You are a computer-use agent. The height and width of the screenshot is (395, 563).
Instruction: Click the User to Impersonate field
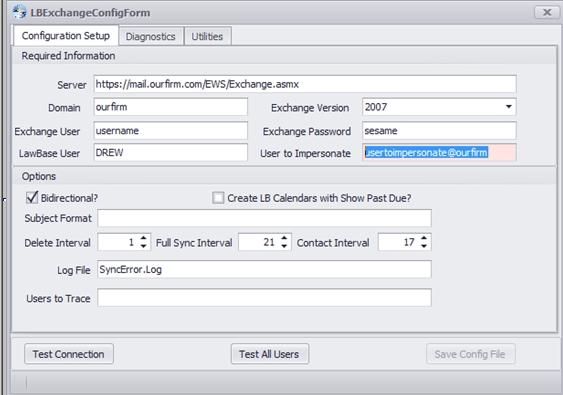click(439, 153)
